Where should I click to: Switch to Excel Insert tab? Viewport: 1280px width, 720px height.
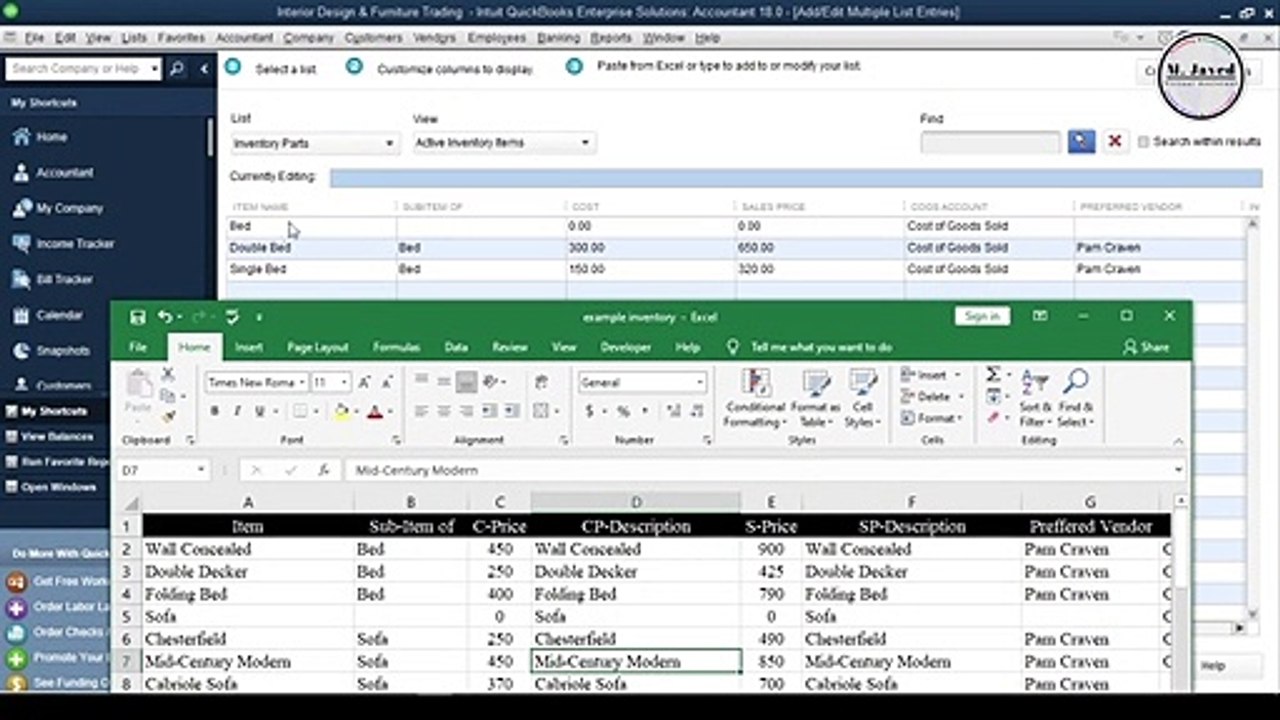pyautogui.click(x=249, y=347)
